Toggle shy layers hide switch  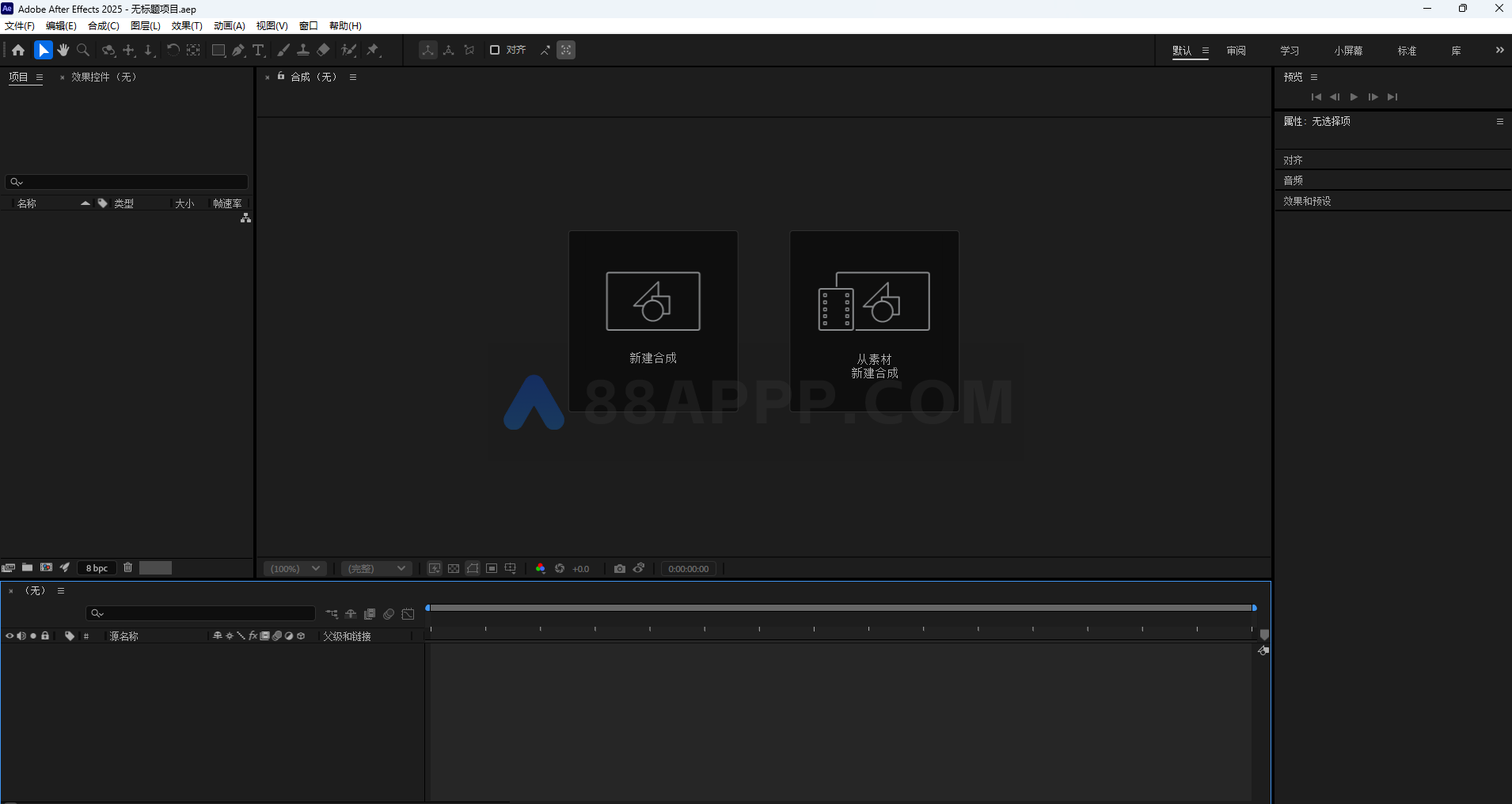351,614
